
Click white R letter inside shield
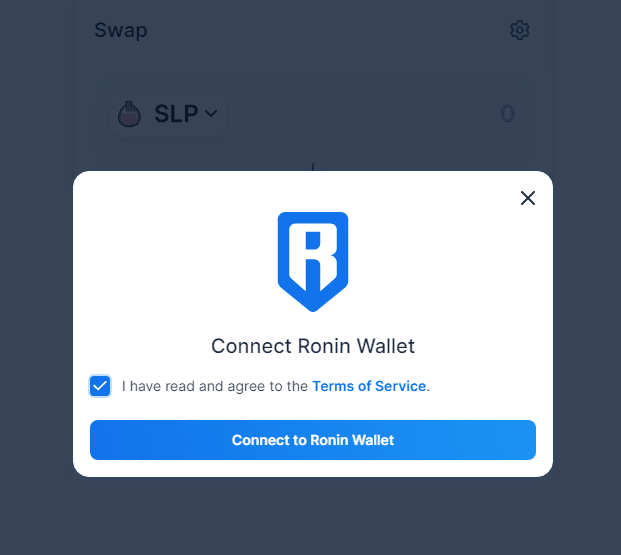coord(313,257)
